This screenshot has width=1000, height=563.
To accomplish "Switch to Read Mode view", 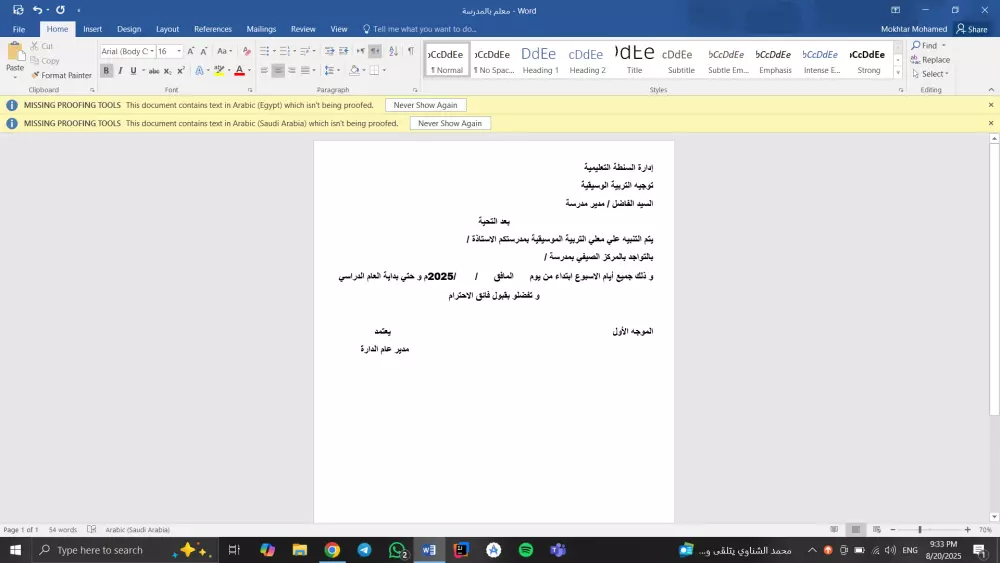I will coord(834,529).
